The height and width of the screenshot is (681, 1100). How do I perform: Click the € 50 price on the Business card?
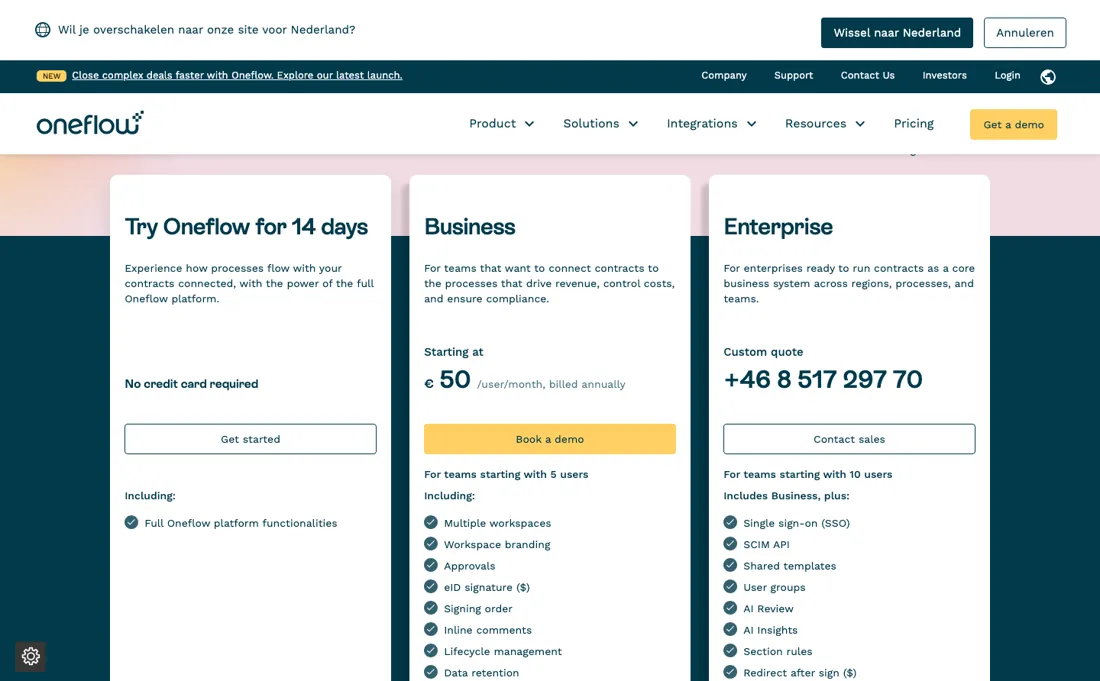coord(448,380)
